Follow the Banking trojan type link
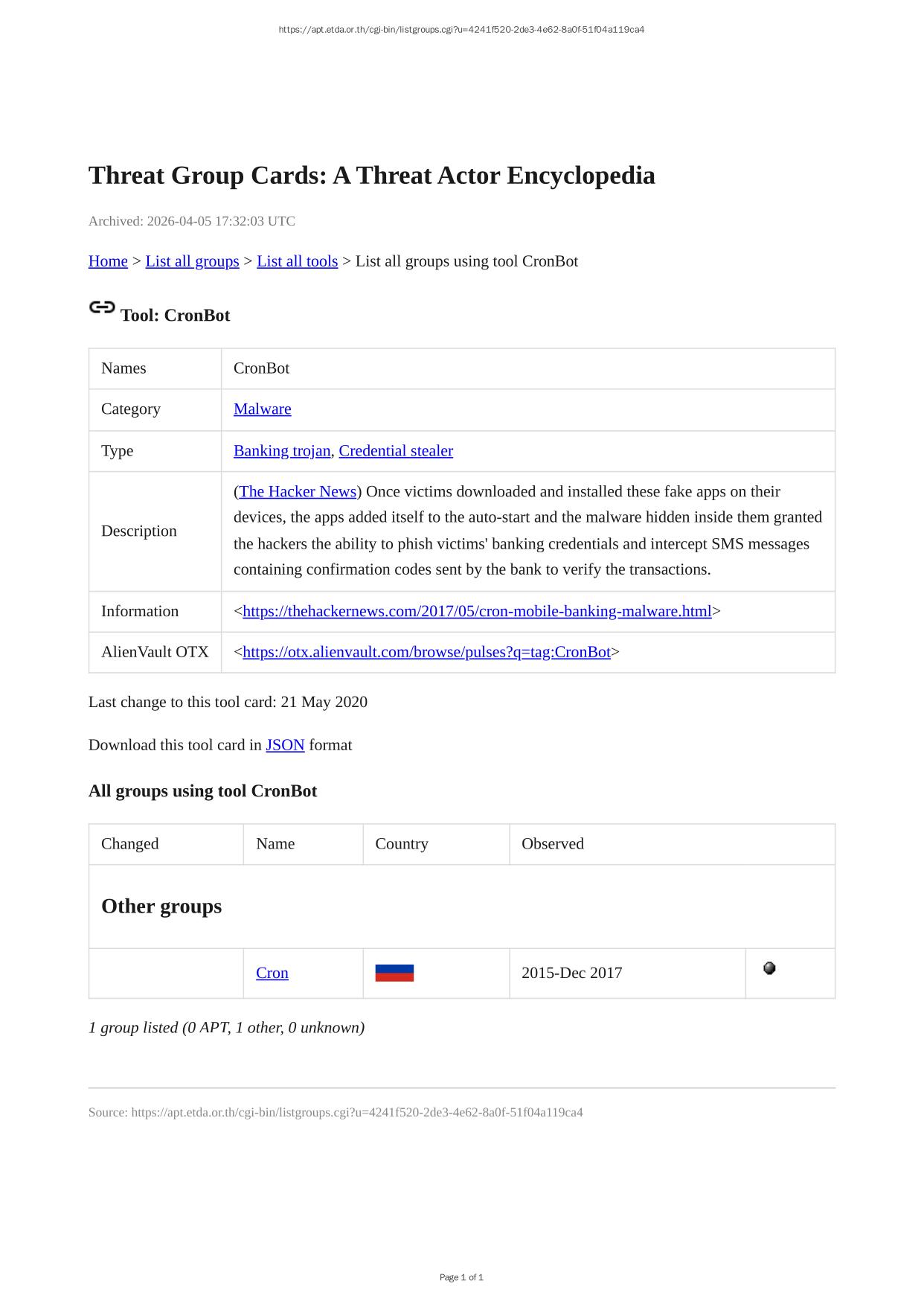The image size is (924, 1307). 281,451
